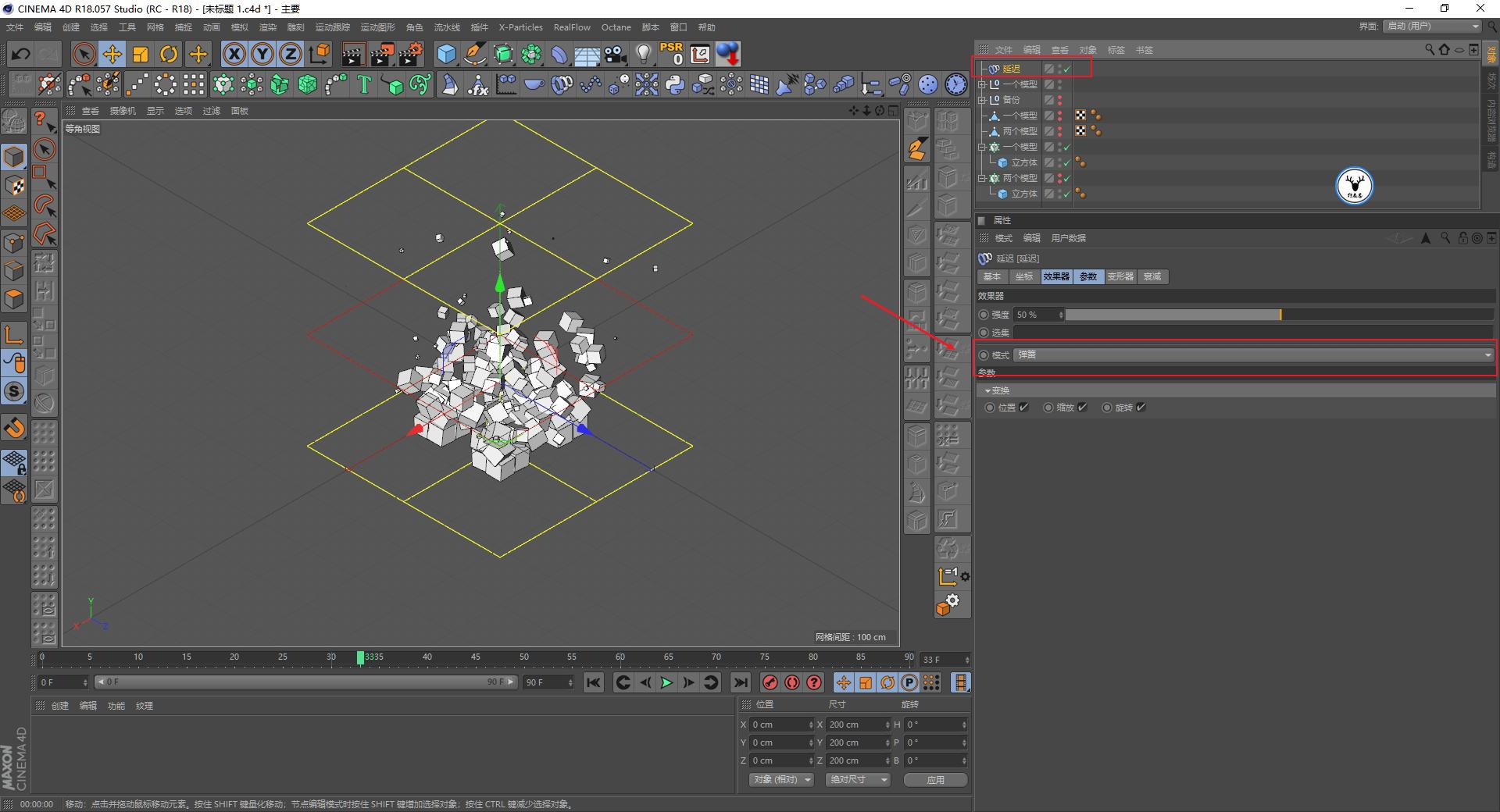Click the light bulb icon
1500x812 pixels.
click(643, 54)
